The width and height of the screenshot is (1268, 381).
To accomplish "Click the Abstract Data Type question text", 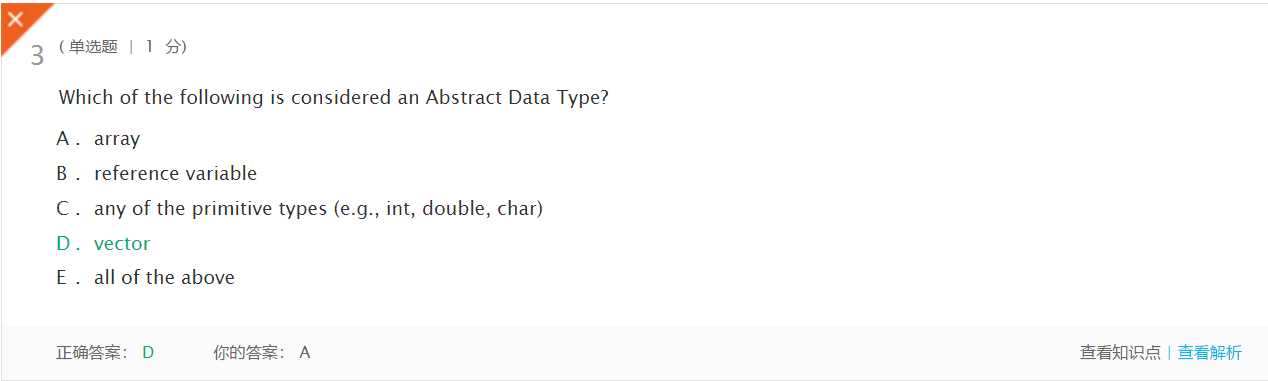I will point(334,98).
